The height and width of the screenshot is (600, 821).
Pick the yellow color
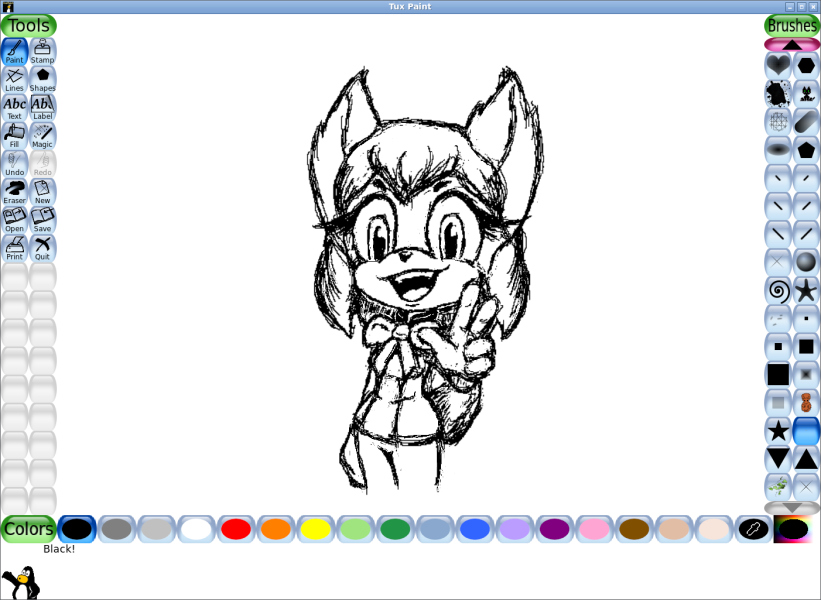[x=316, y=529]
